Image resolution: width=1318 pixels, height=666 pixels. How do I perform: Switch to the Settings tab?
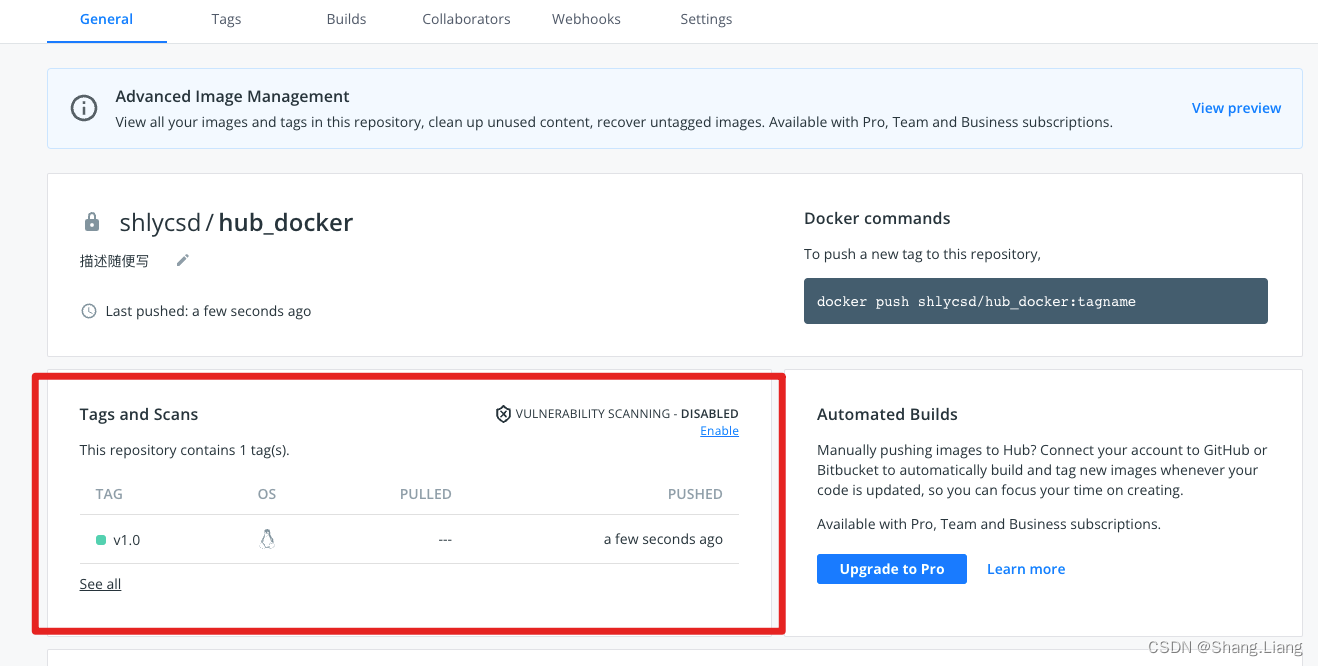pyautogui.click(x=706, y=19)
